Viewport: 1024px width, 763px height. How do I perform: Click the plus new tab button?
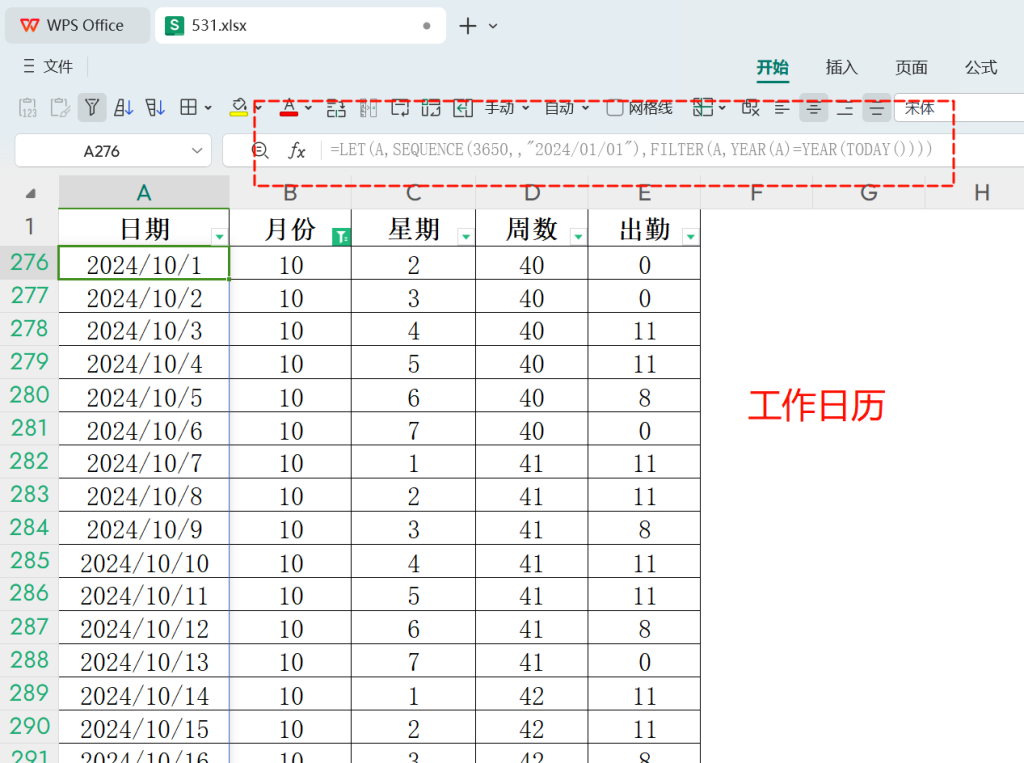point(468,26)
